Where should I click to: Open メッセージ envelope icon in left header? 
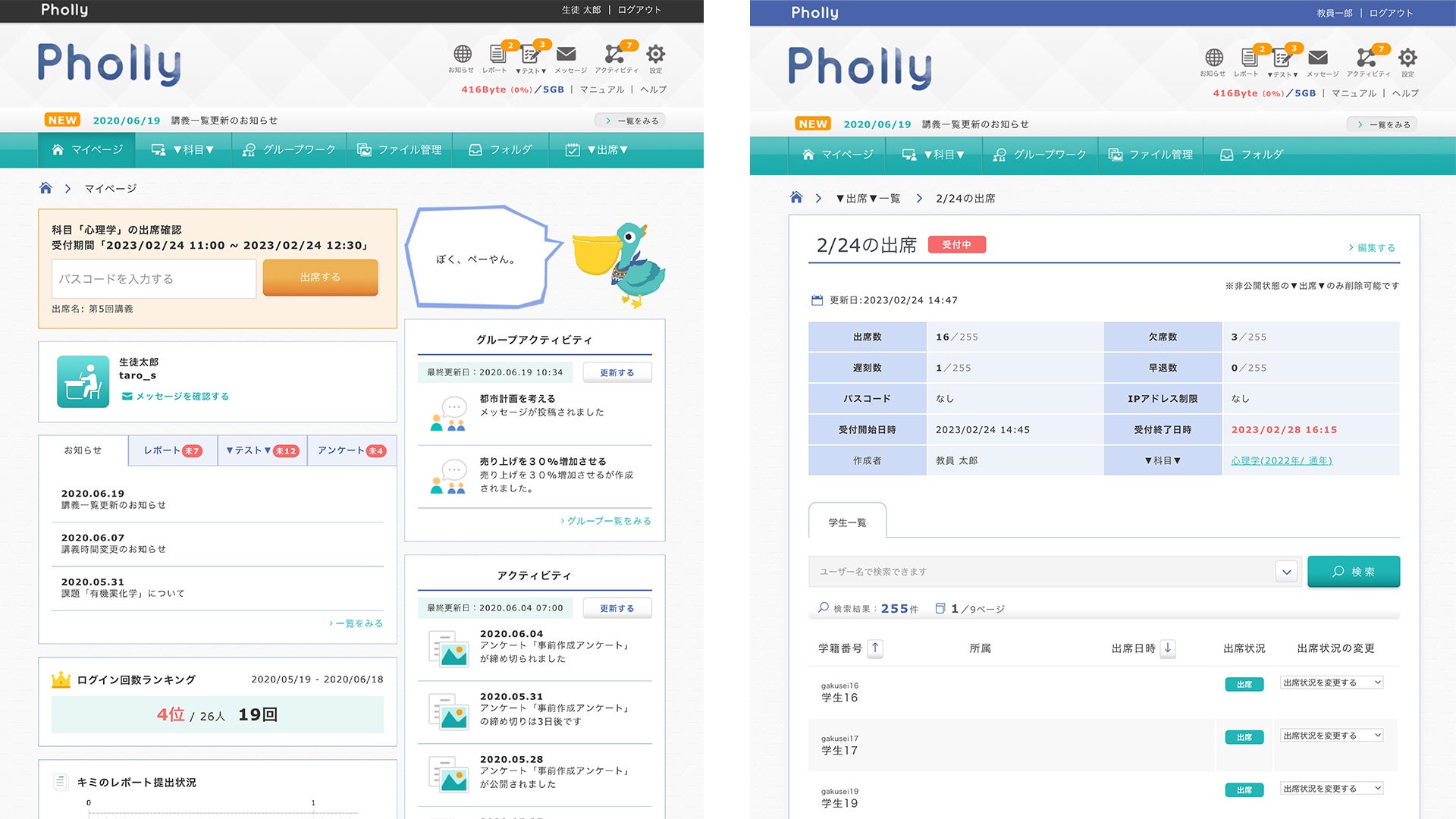566,55
